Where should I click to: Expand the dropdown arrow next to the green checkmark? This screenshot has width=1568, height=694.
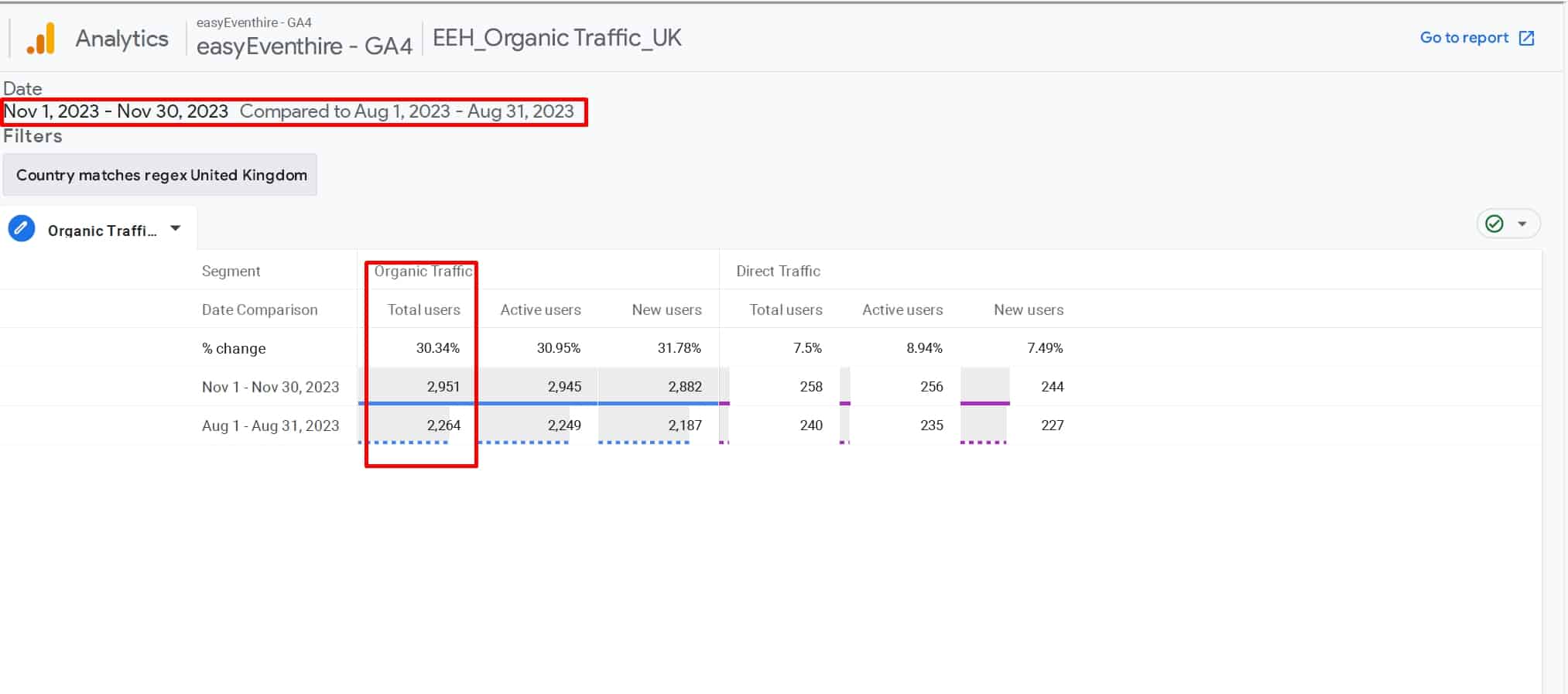1522,224
